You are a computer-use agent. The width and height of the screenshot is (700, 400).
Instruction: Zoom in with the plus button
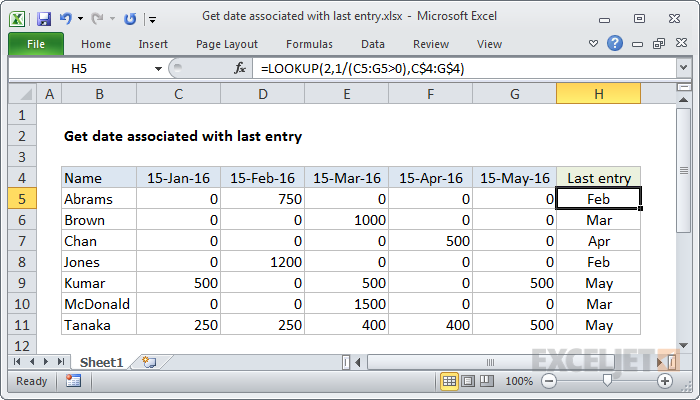pos(665,381)
